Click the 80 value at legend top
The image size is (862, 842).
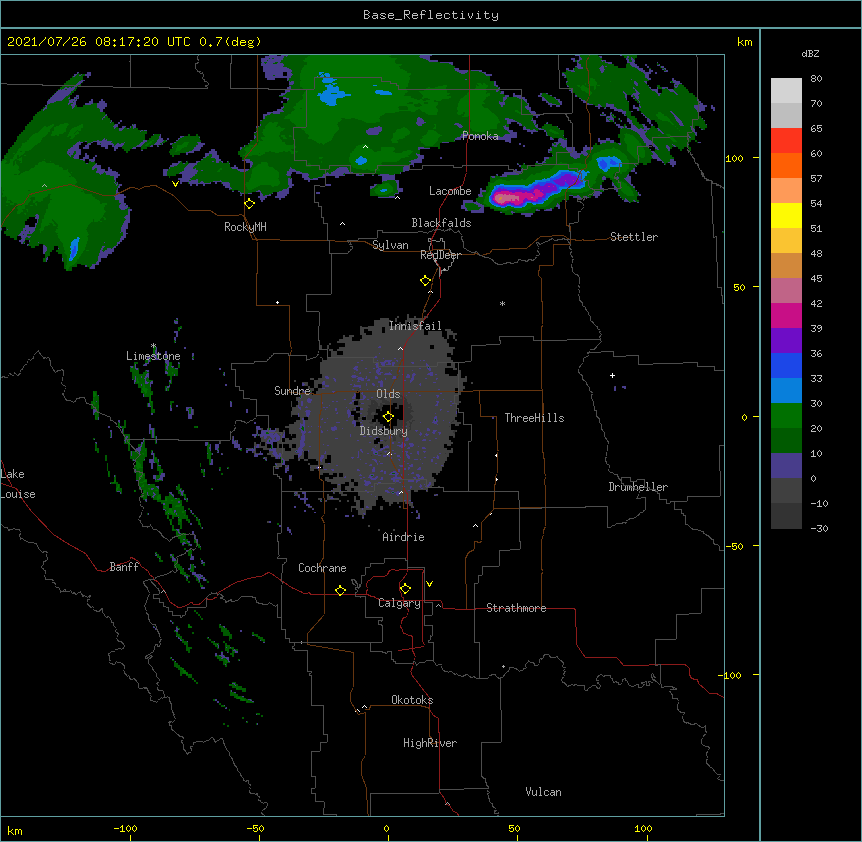pyautogui.click(x=816, y=79)
